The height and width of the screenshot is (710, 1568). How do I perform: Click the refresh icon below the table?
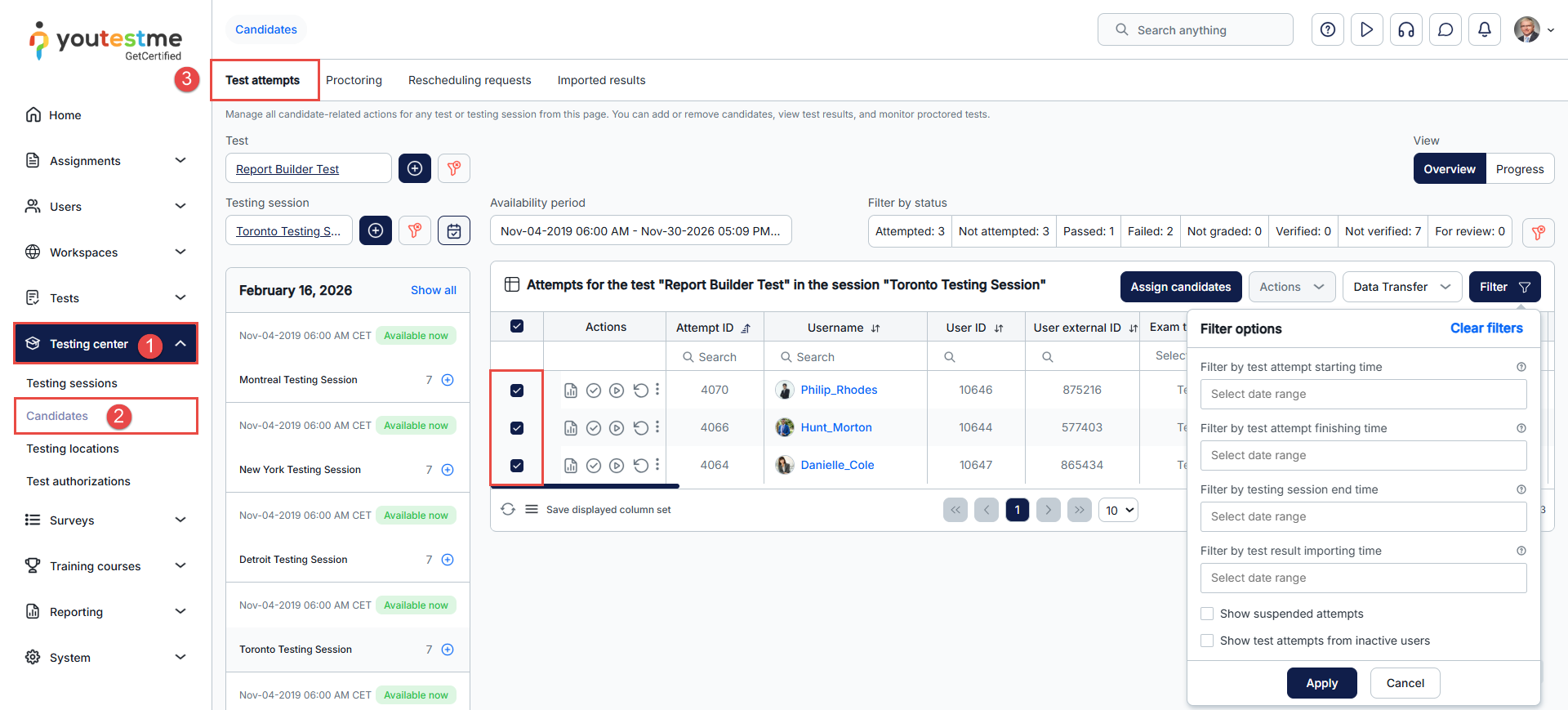[x=508, y=510]
